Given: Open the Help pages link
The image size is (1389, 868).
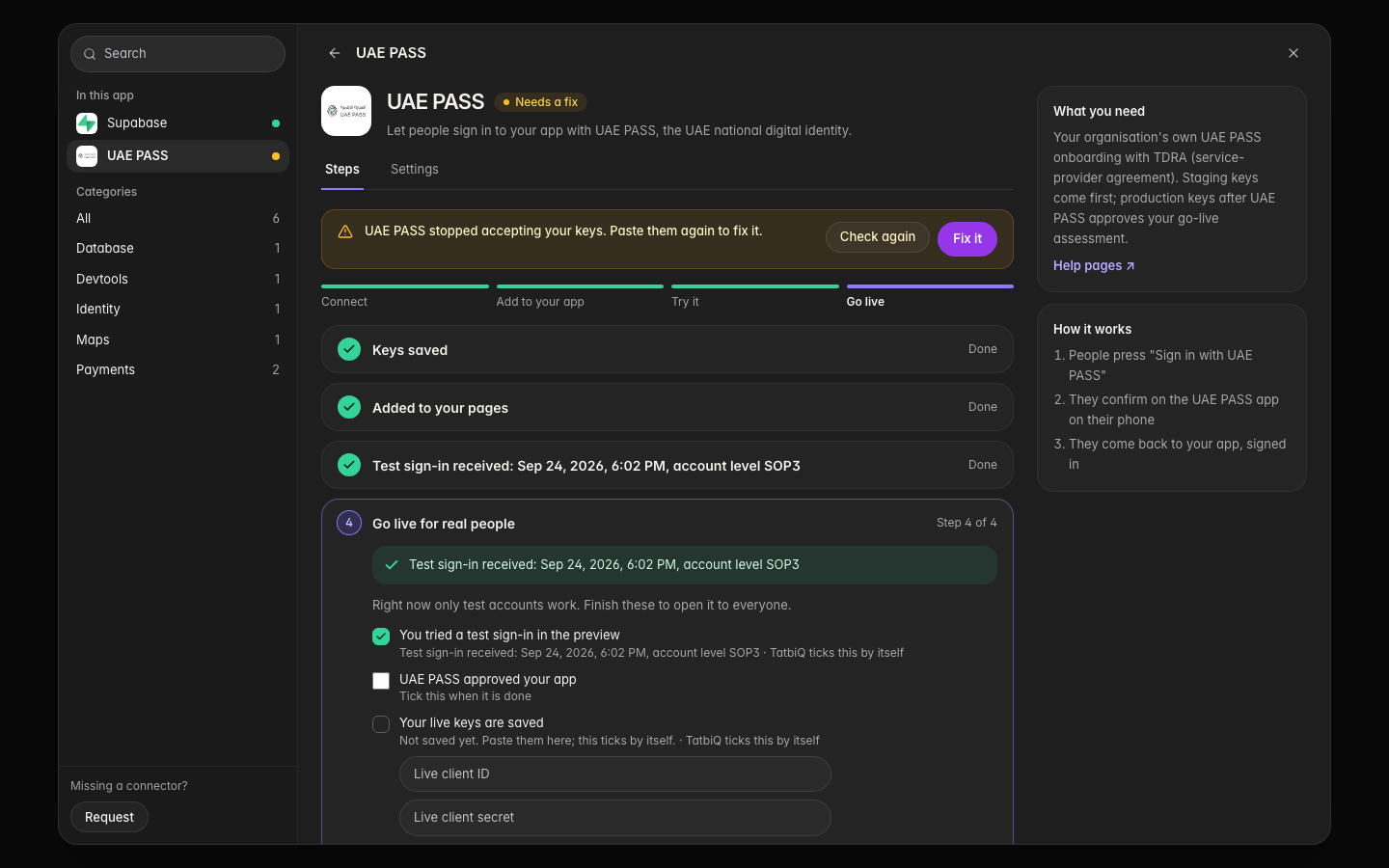Looking at the screenshot, I should point(1094,266).
